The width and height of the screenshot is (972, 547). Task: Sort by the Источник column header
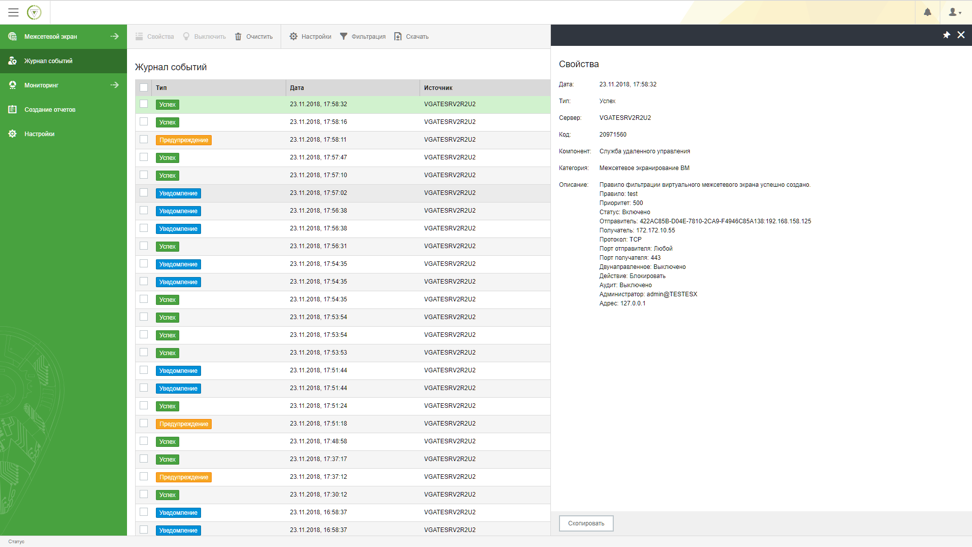(438, 87)
